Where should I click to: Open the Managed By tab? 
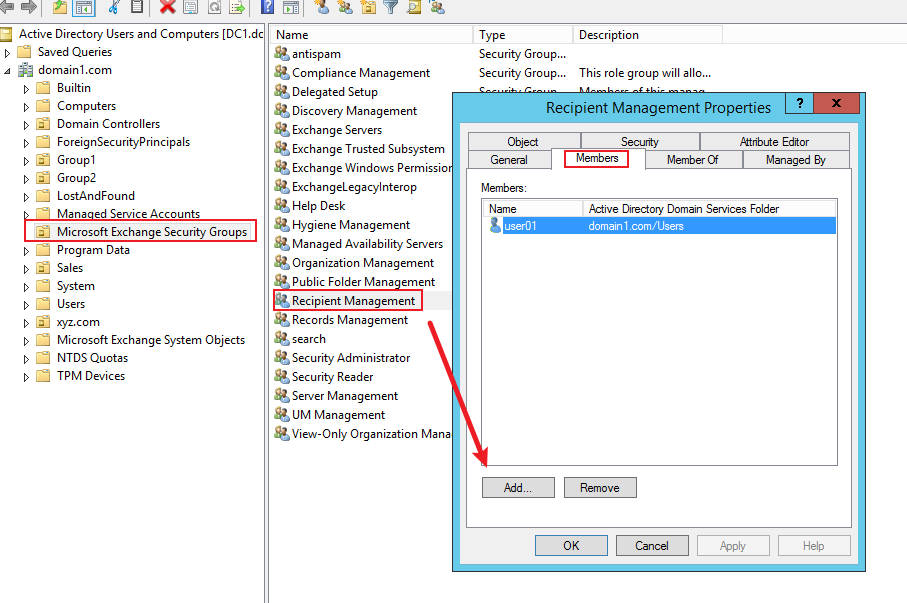point(796,160)
